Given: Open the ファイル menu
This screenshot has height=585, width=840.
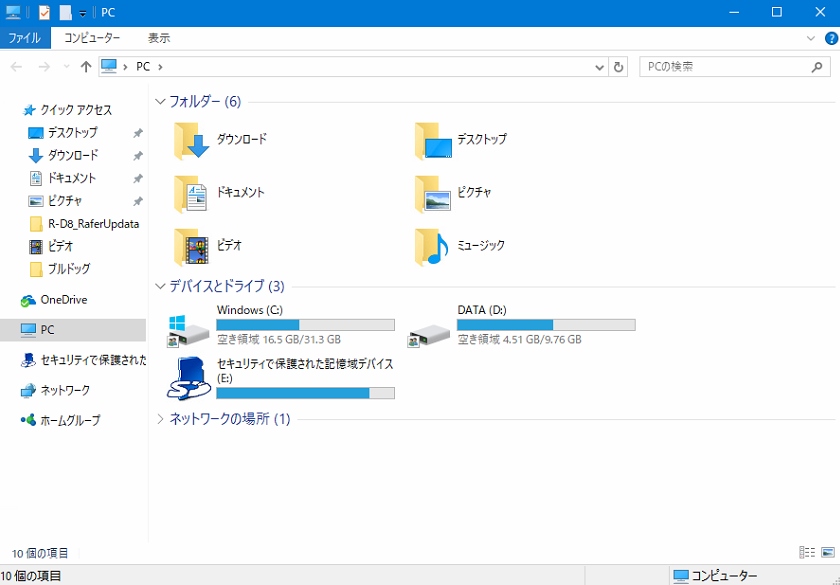Looking at the screenshot, I should [x=25, y=38].
